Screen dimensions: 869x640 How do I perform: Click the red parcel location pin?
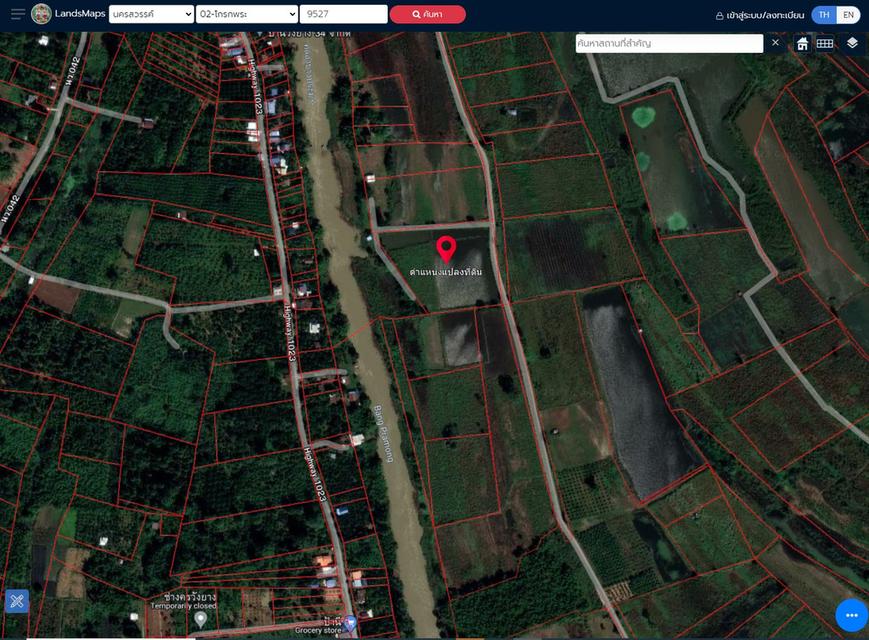pos(446,249)
